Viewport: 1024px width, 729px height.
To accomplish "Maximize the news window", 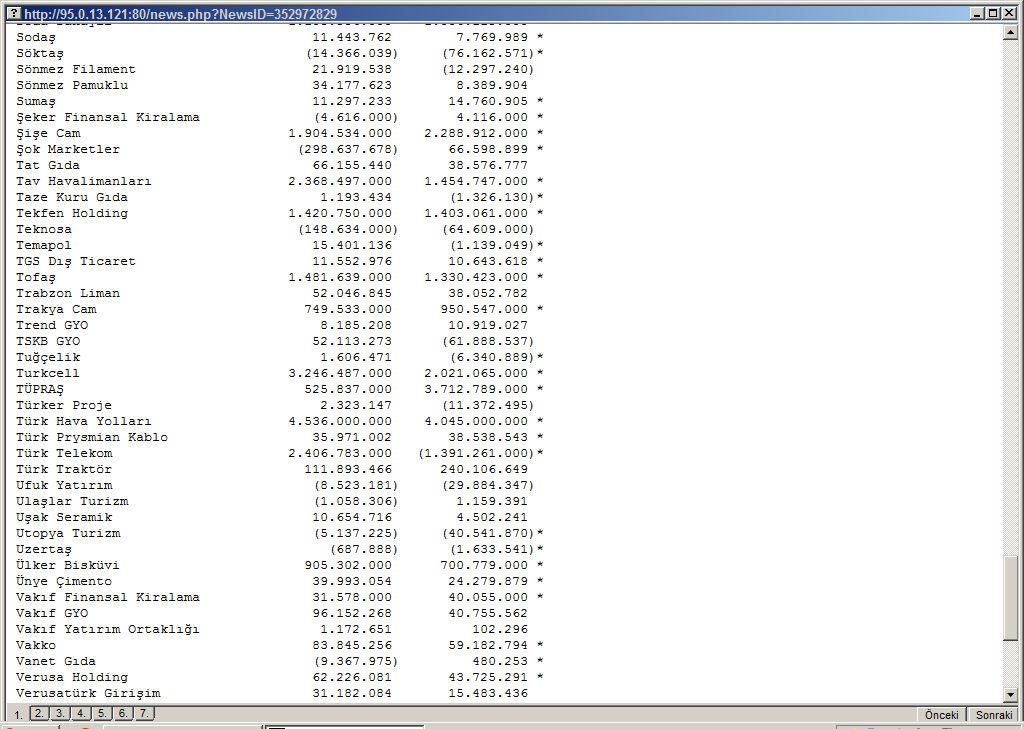I will point(991,13).
